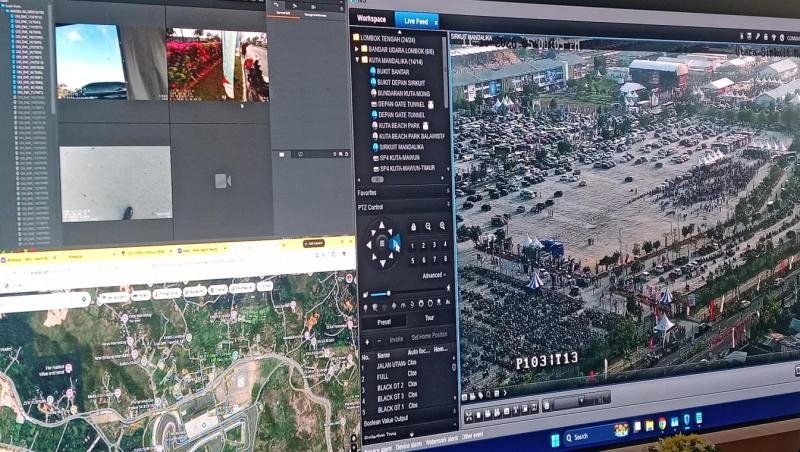Click the map window search field

[45, 300]
